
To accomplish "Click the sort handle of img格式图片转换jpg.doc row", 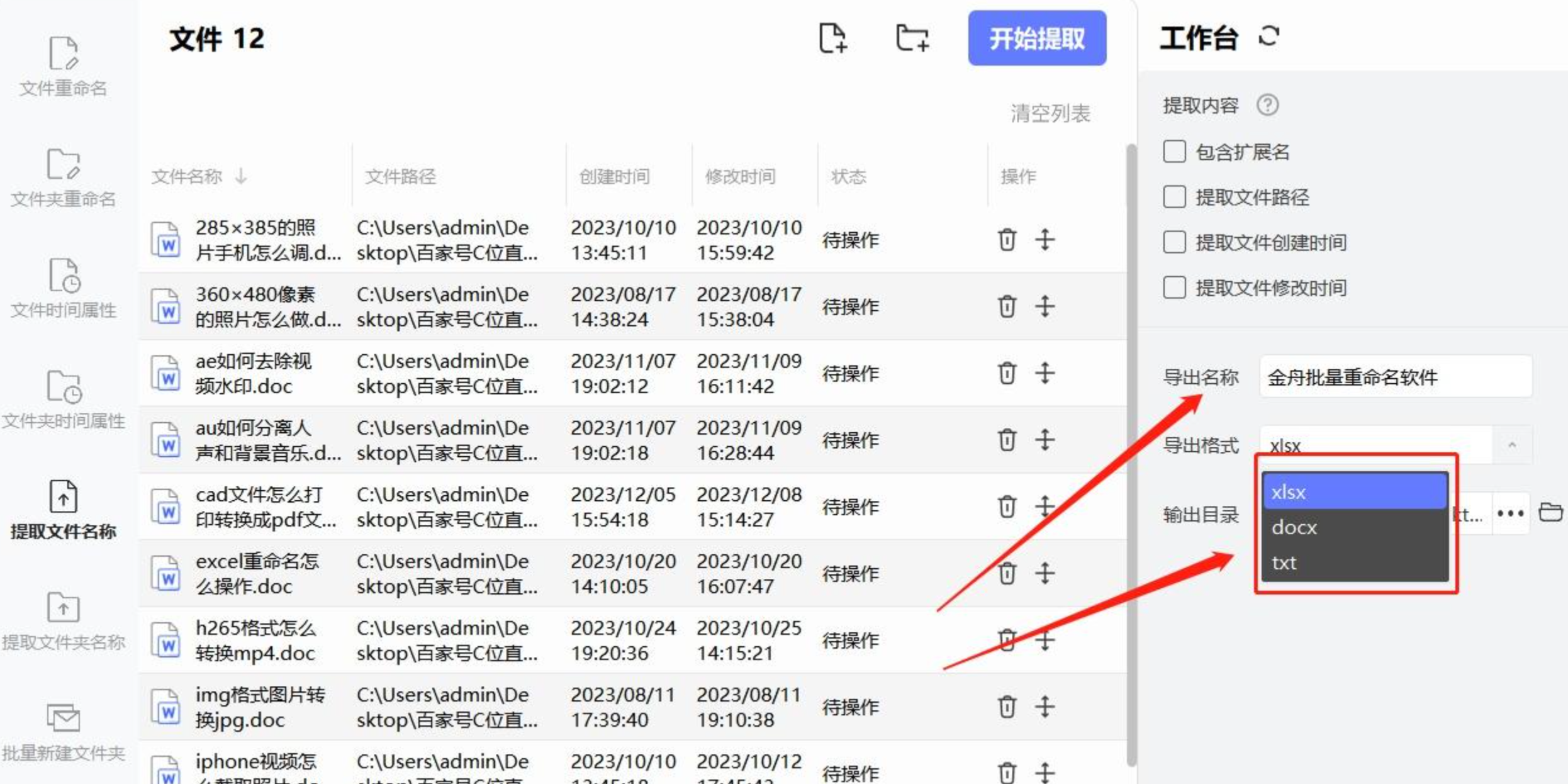I will [1044, 707].
